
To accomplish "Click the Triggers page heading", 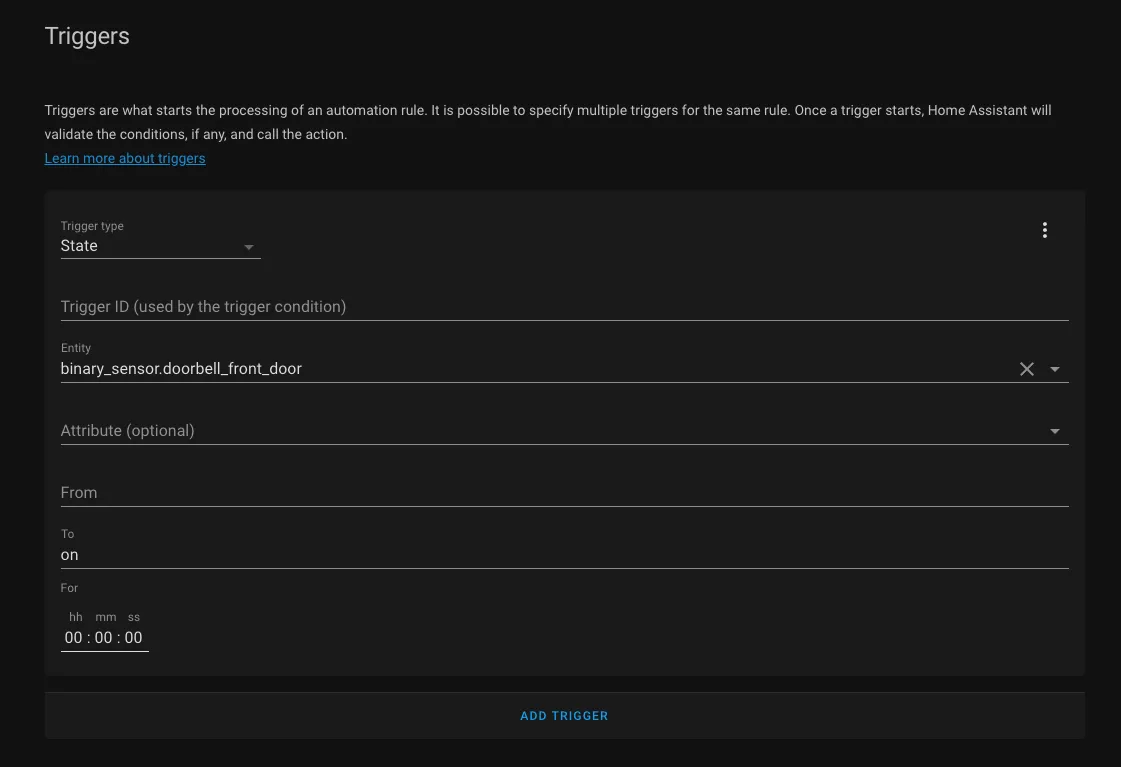I will click(x=86, y=36).
